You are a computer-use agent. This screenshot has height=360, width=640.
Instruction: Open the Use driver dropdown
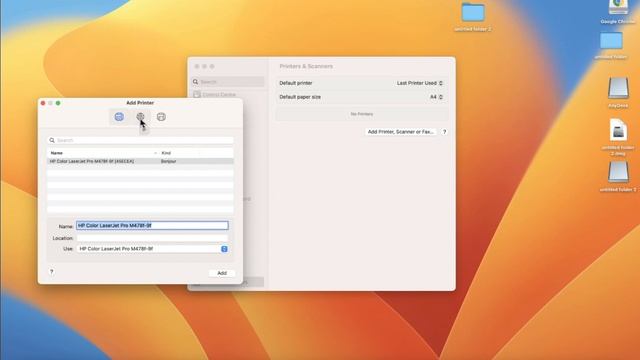tap(152, 249)
